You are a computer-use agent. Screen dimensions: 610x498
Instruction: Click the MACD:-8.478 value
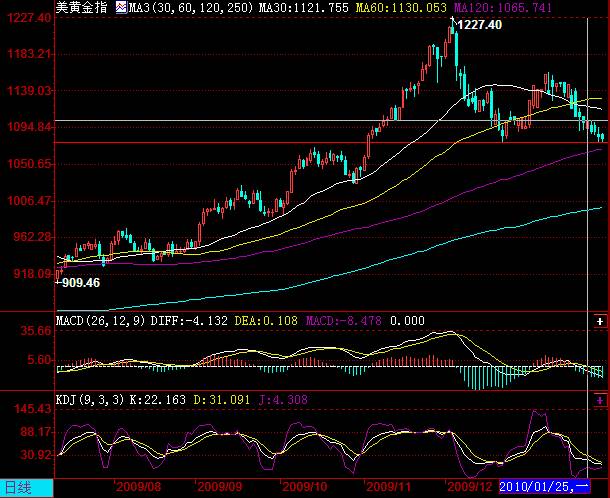344,321
